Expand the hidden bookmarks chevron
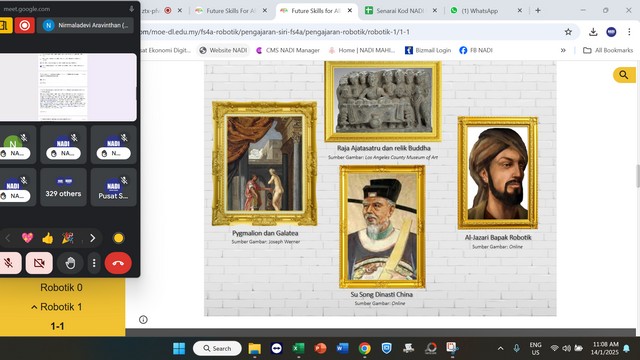 point(563,50)
